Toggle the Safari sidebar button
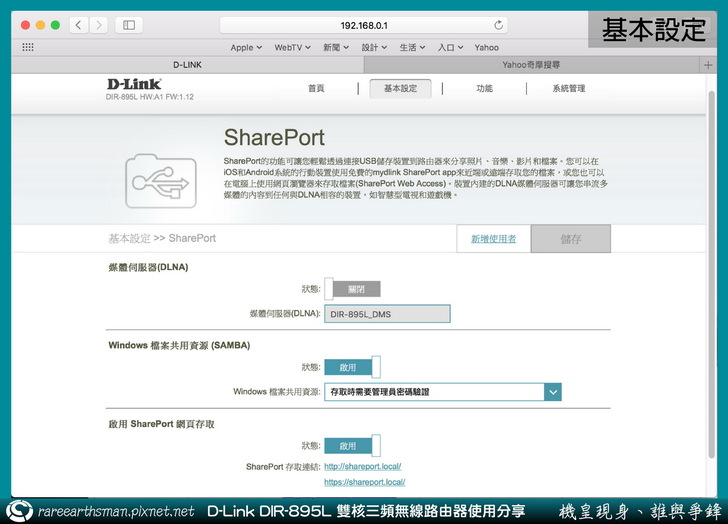This screenshot has height=524, width=728. (x=129, y=24)
